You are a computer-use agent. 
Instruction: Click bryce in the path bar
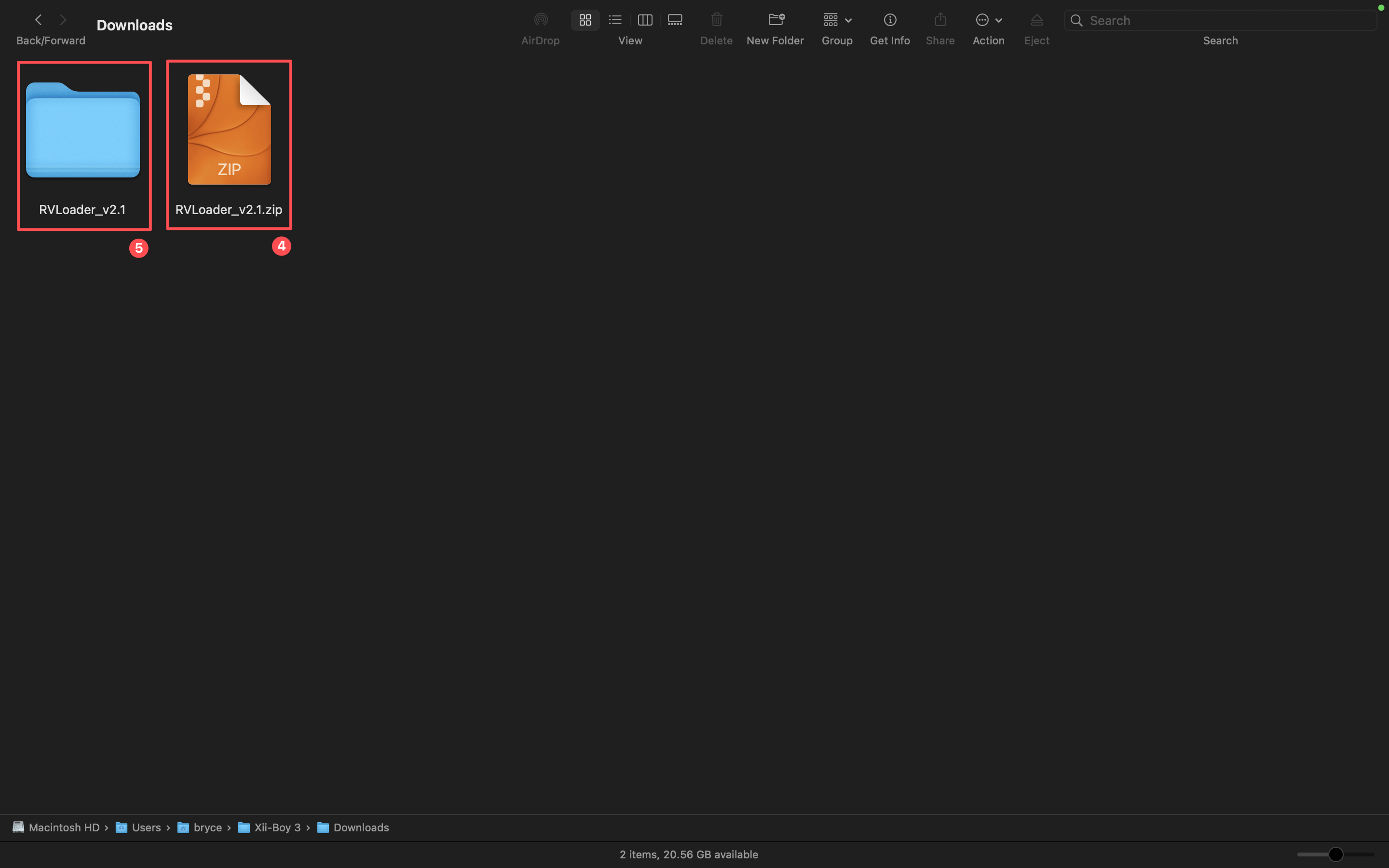200,827
